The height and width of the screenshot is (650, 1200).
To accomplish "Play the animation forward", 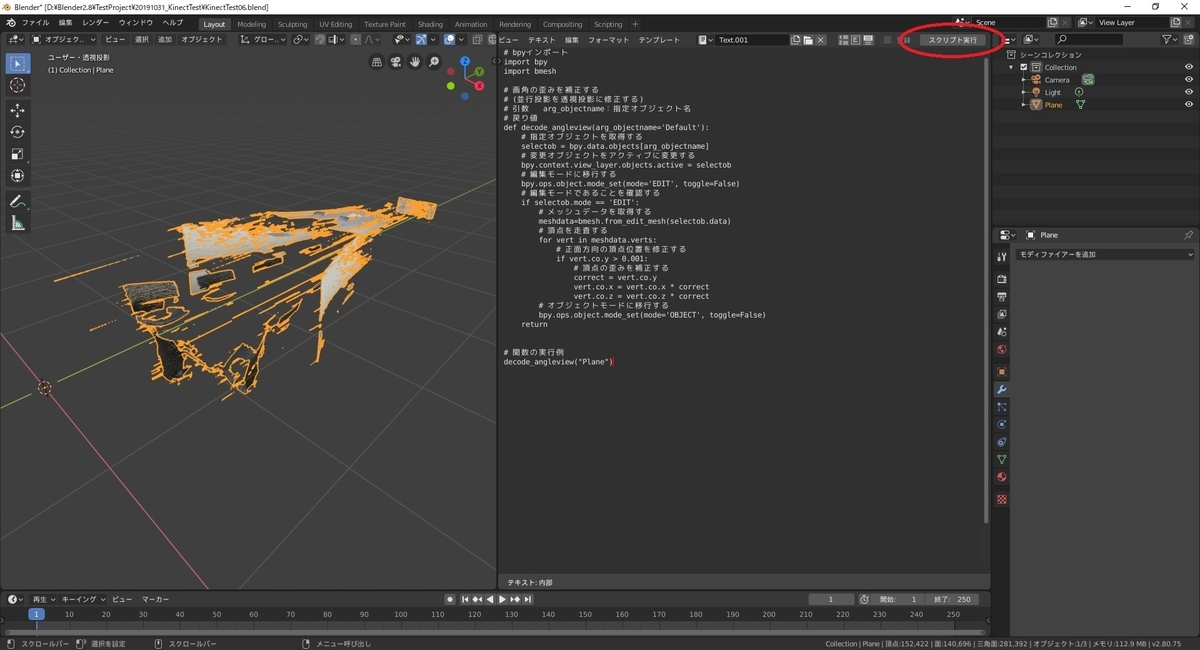I will (x=502, y=599).
